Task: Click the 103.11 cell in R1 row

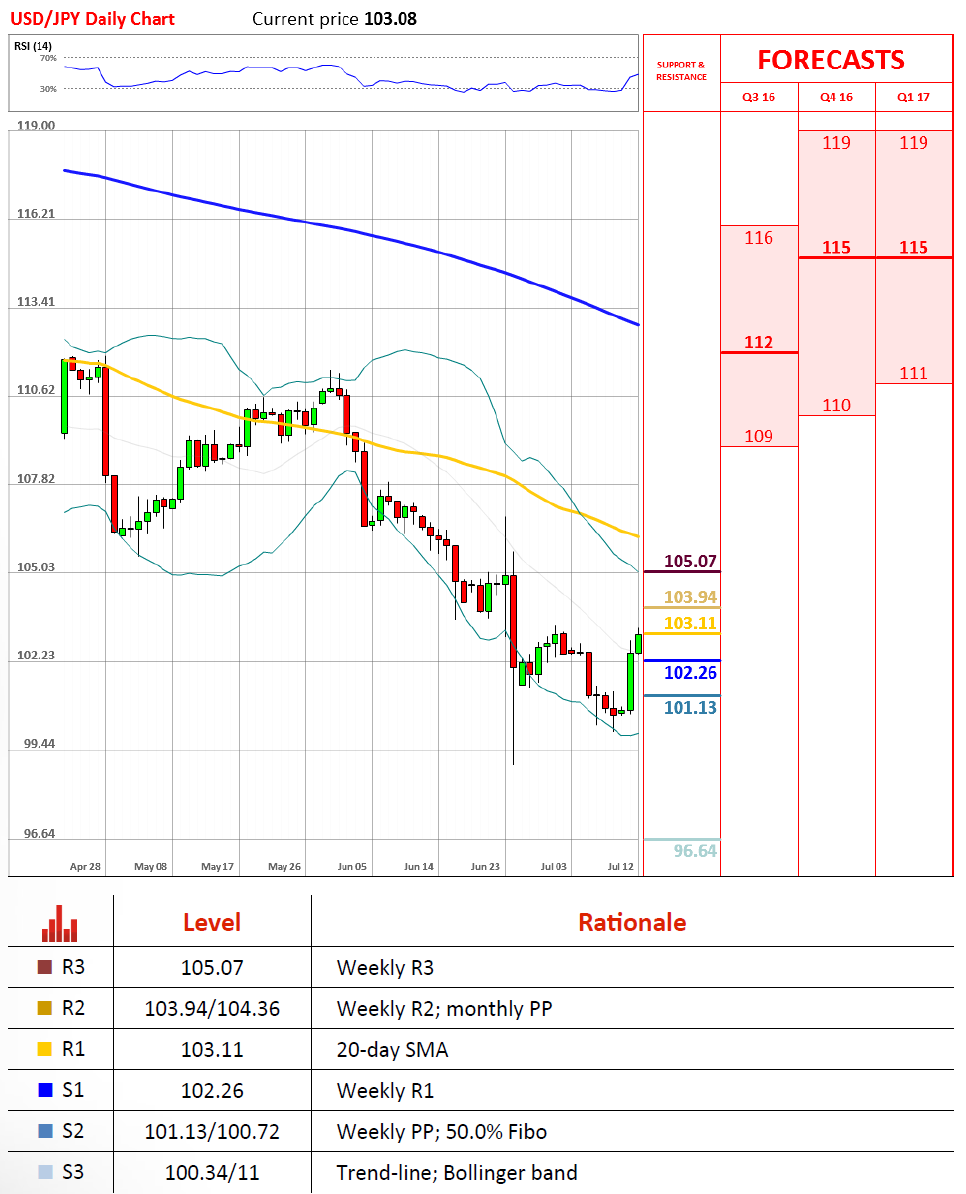Action: point(212,1050)
